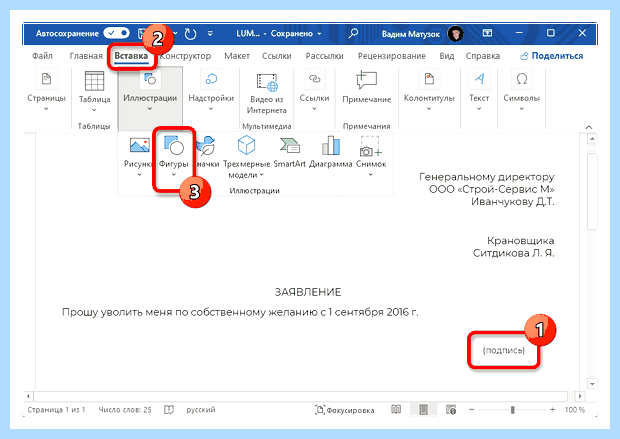Insert a Диаграмма chart
The width and height of the screenshot is (620, 439).
click(x=331, y=152)
